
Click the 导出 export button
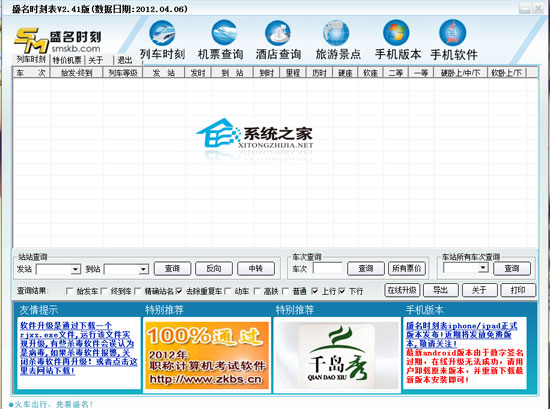pyautogui.click(x=441, y=290)
